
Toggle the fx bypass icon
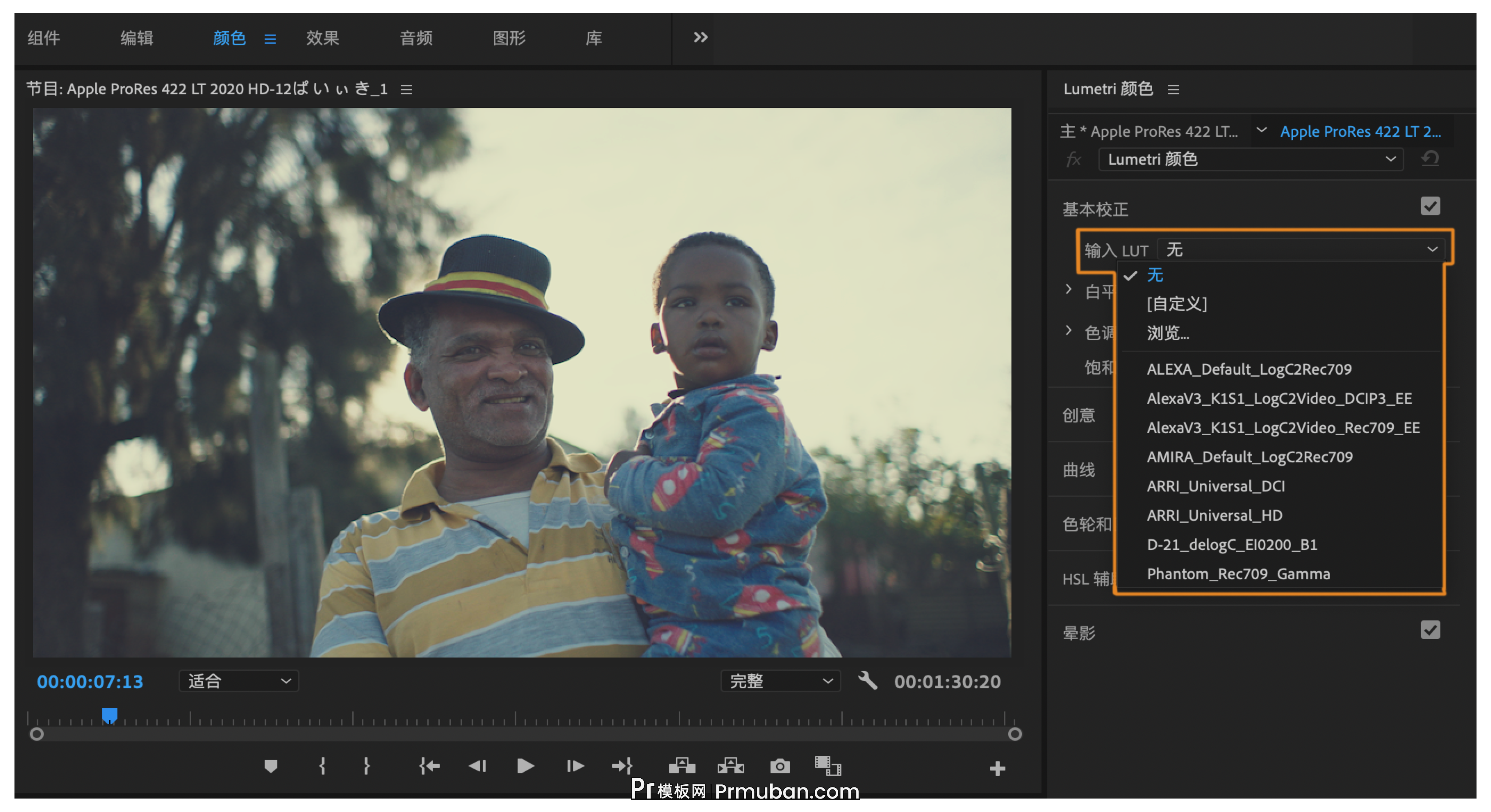[x=1074, y=159]
